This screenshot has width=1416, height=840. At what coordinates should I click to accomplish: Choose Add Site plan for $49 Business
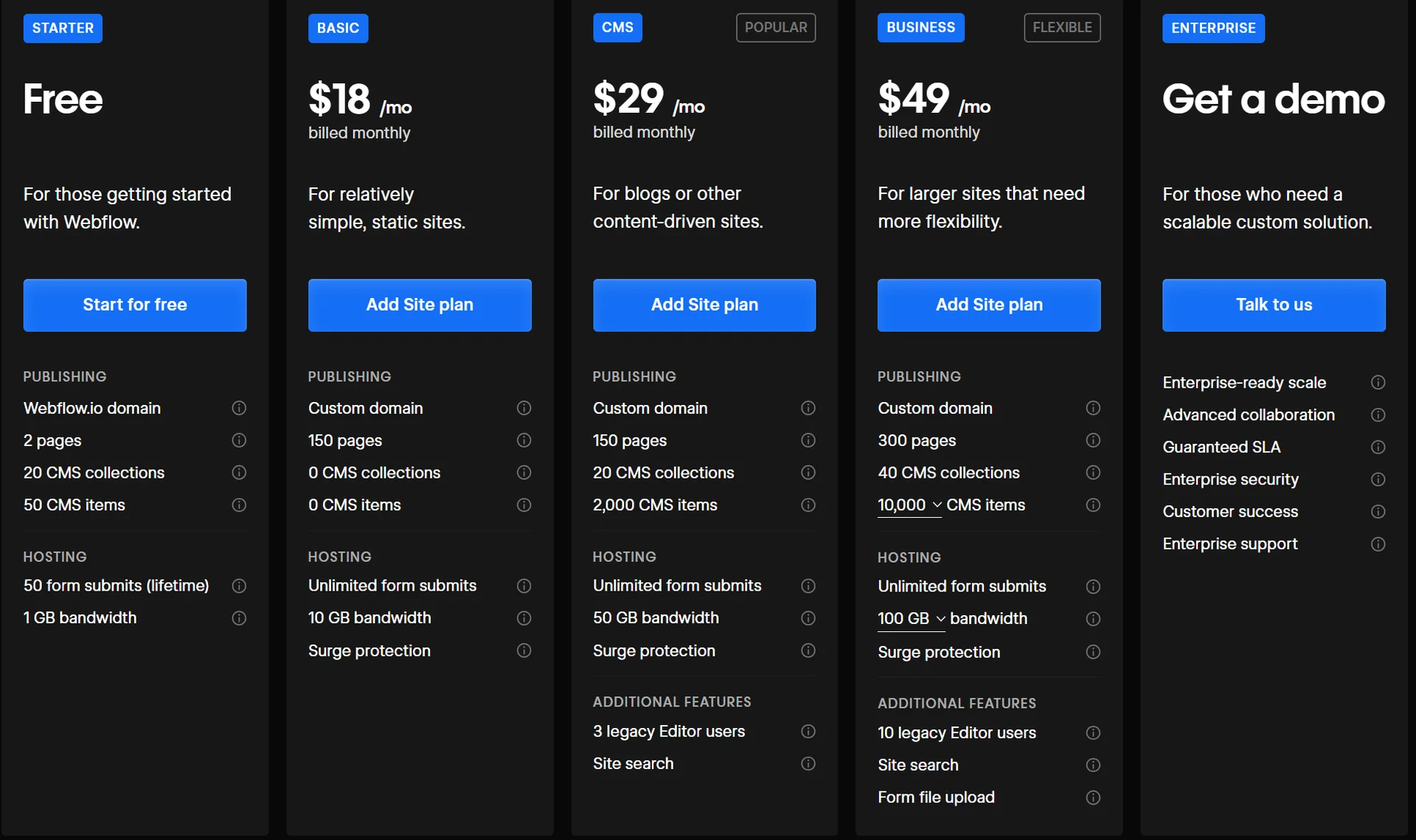tap(989, 305)
